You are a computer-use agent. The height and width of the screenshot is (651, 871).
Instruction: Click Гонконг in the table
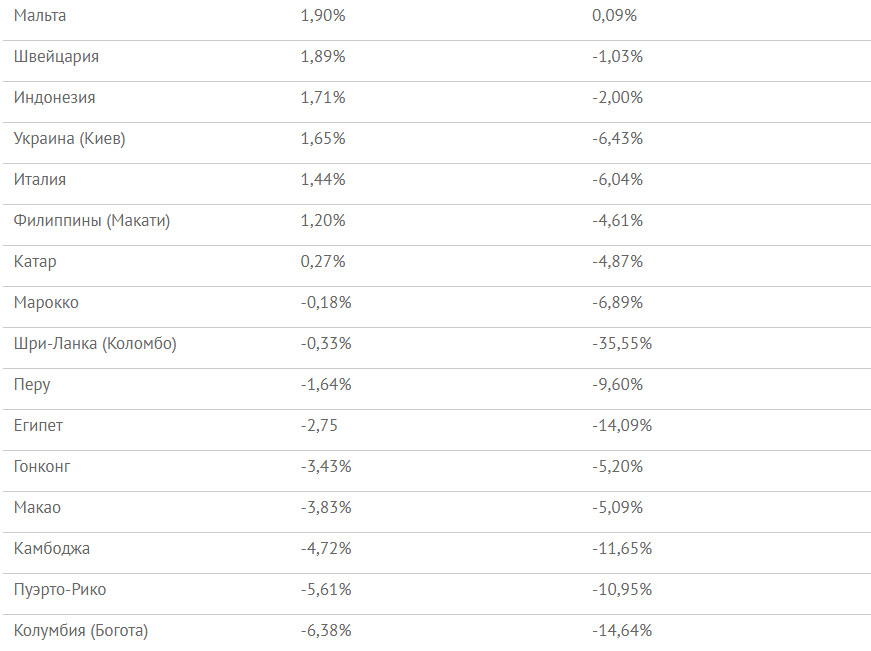[42, 467]
